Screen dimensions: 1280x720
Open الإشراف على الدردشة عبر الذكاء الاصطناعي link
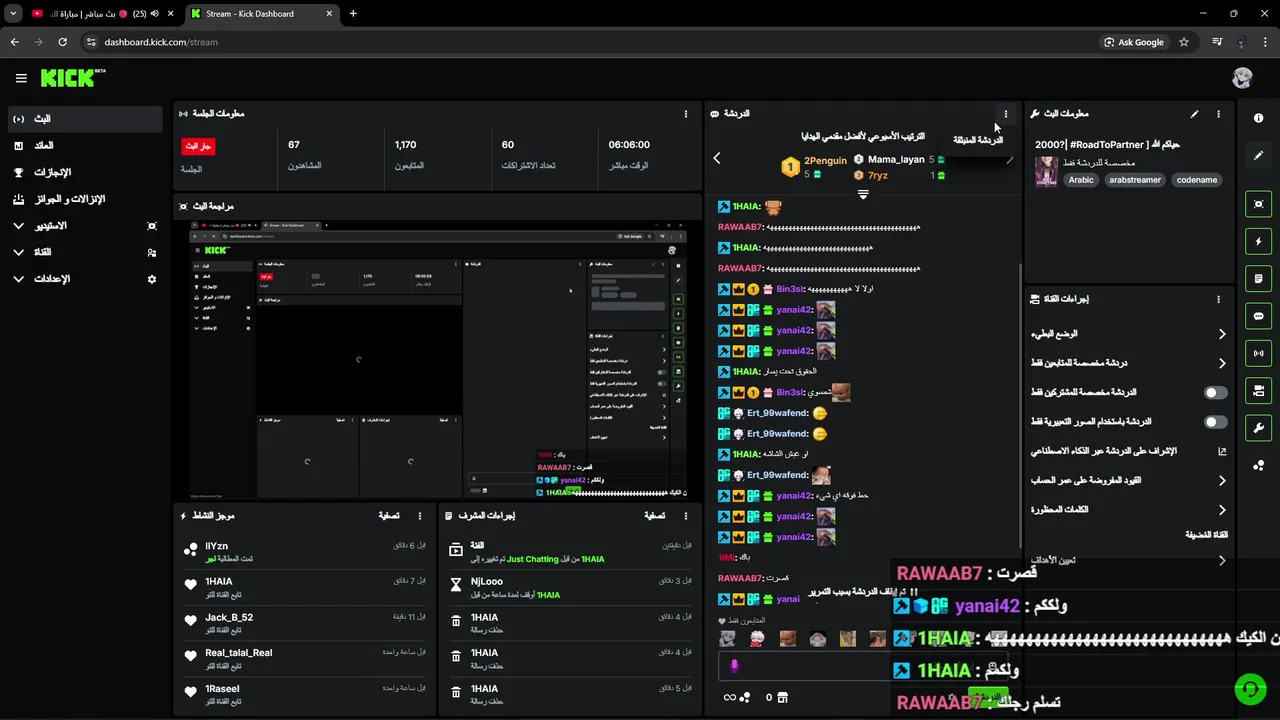tap(1129, 451)
